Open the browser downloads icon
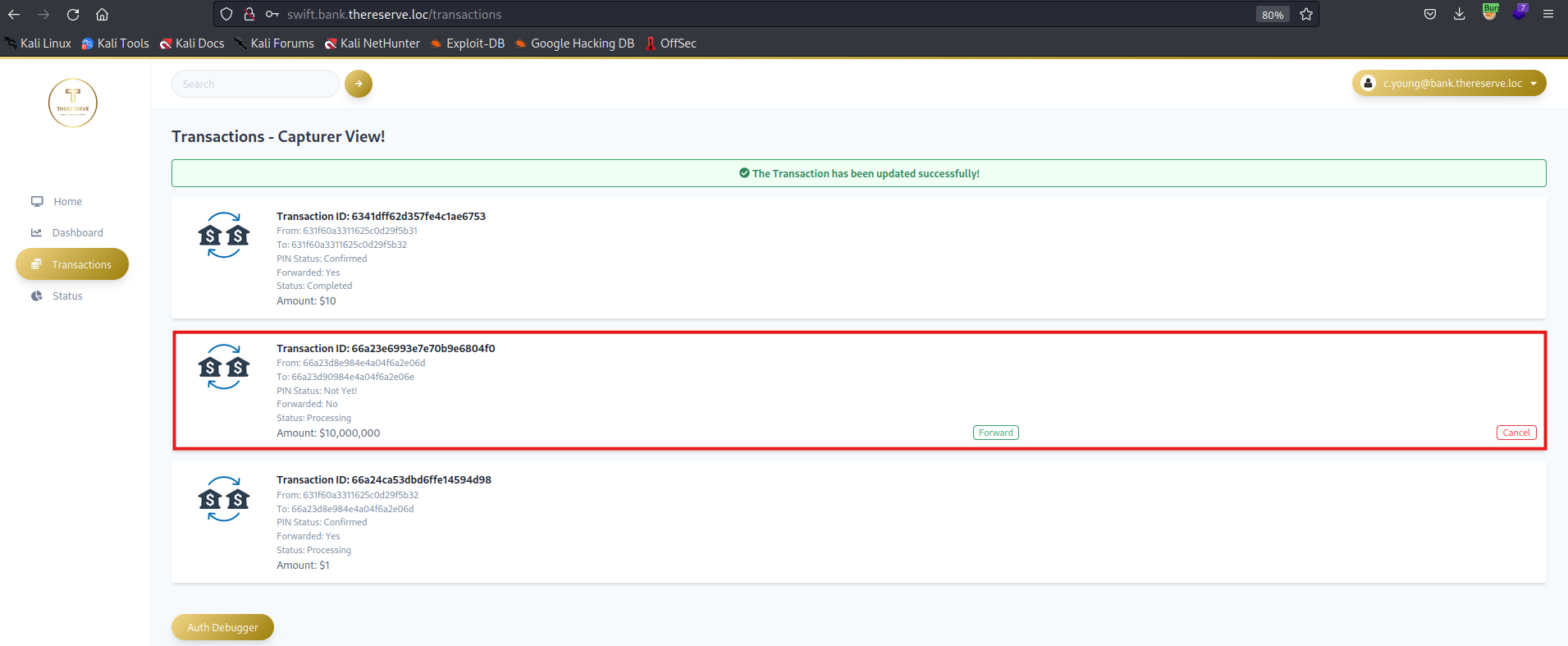 (x=1459, y=14)
